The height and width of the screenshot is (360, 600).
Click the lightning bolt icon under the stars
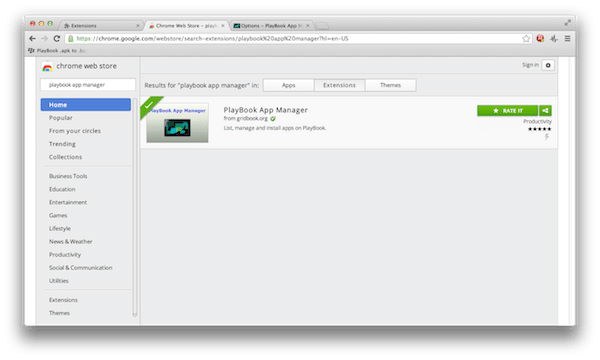coord(547,137)
